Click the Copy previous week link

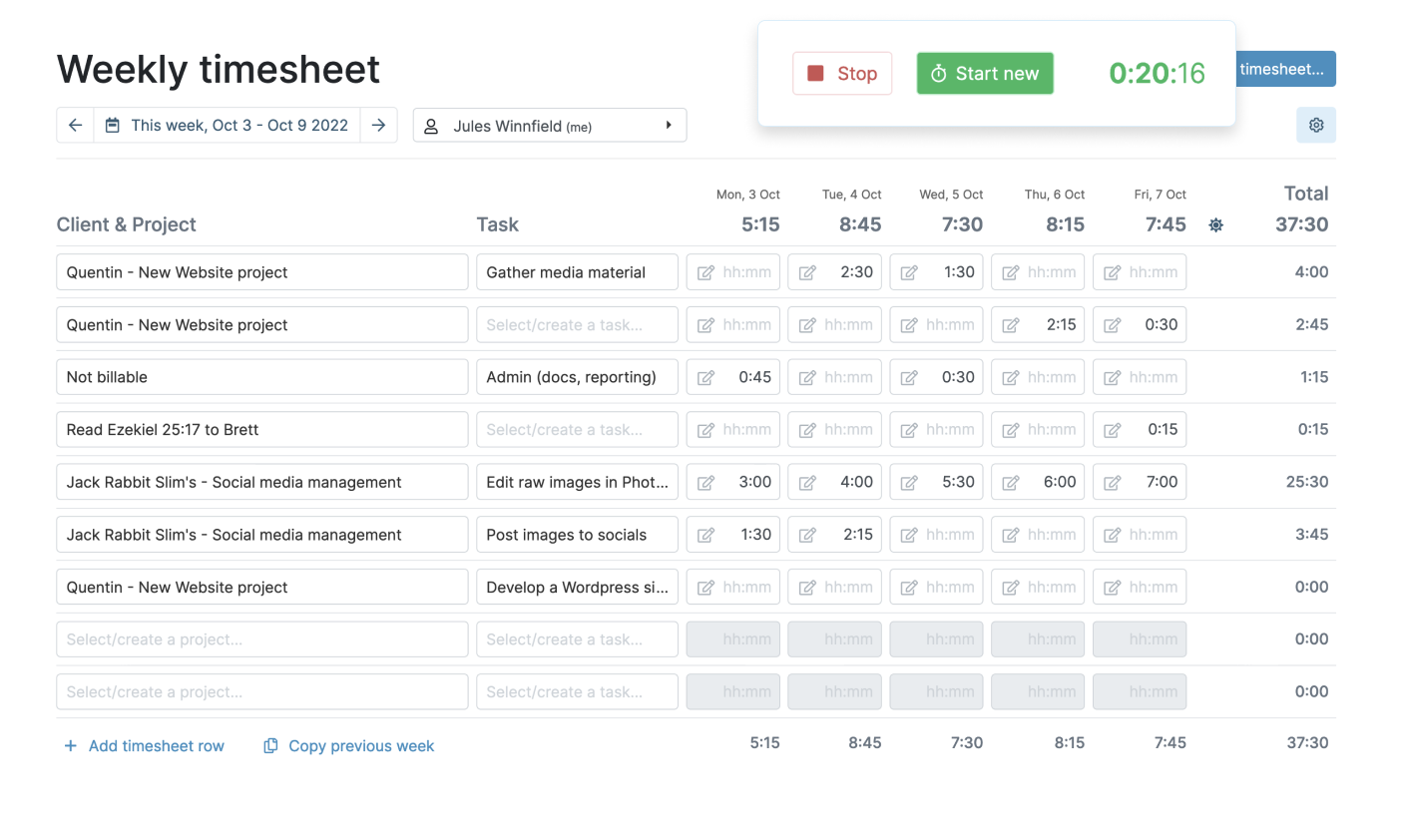(361, 745)
